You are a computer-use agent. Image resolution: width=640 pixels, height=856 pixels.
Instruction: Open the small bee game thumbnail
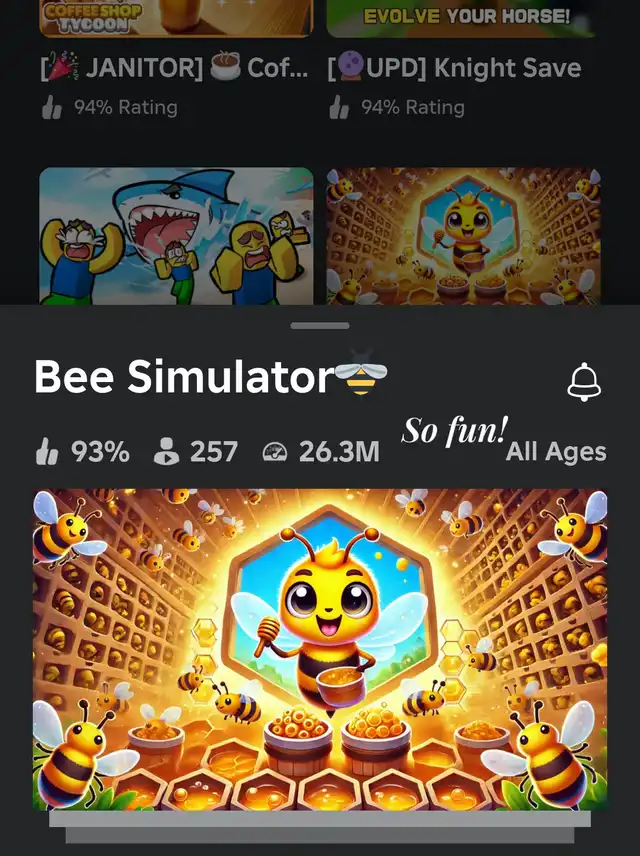463,236
